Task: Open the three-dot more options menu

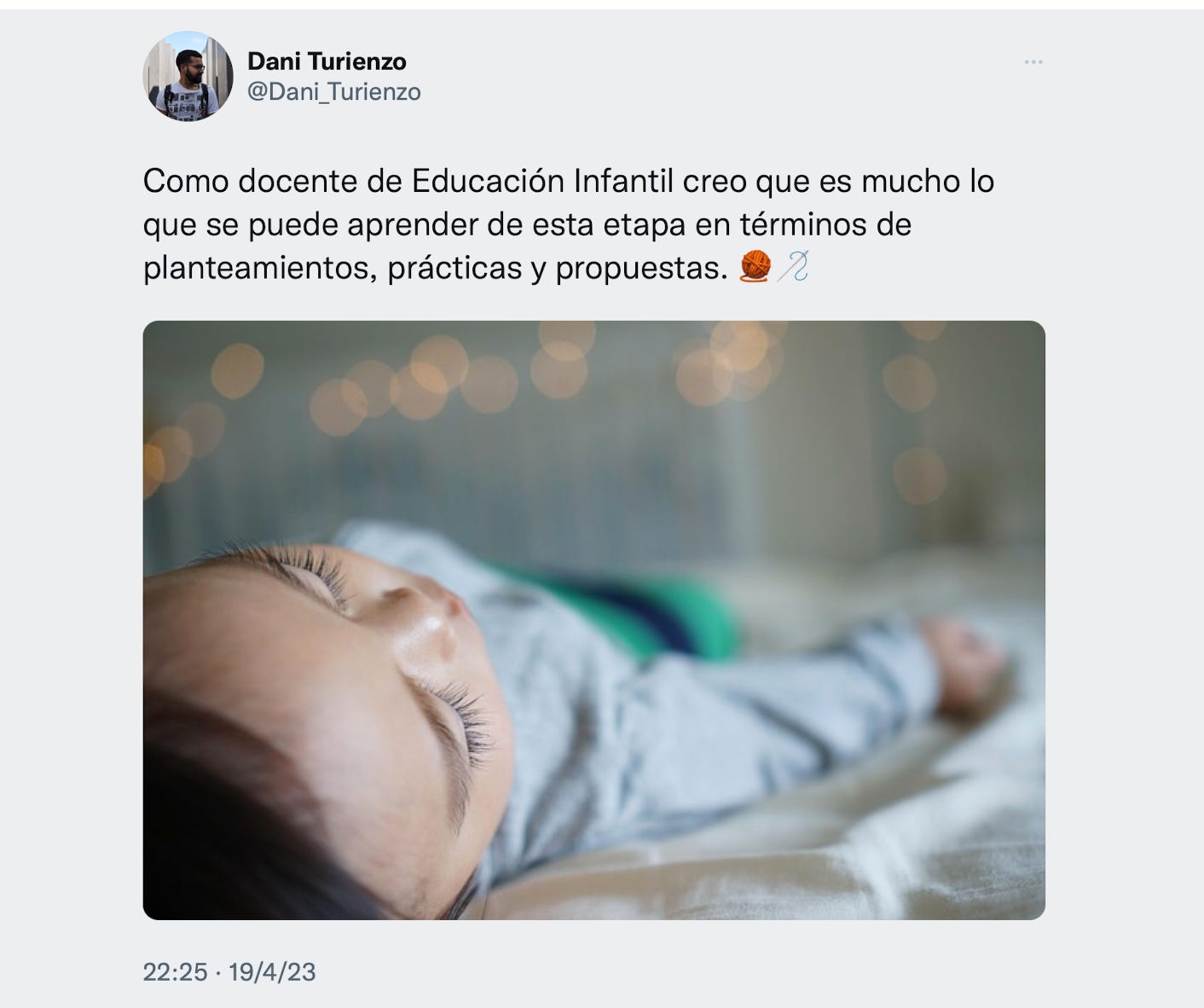Action: [1033, 62]
